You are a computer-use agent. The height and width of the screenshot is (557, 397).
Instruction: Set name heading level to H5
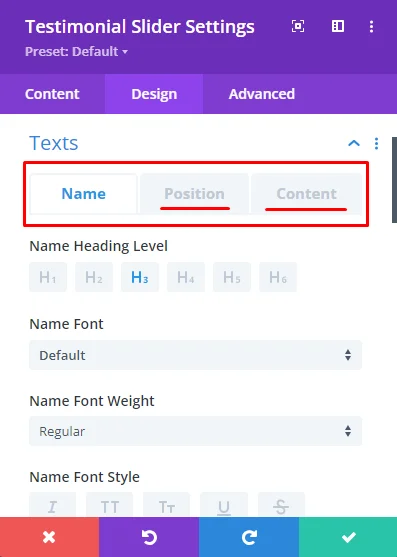point(232,277)
